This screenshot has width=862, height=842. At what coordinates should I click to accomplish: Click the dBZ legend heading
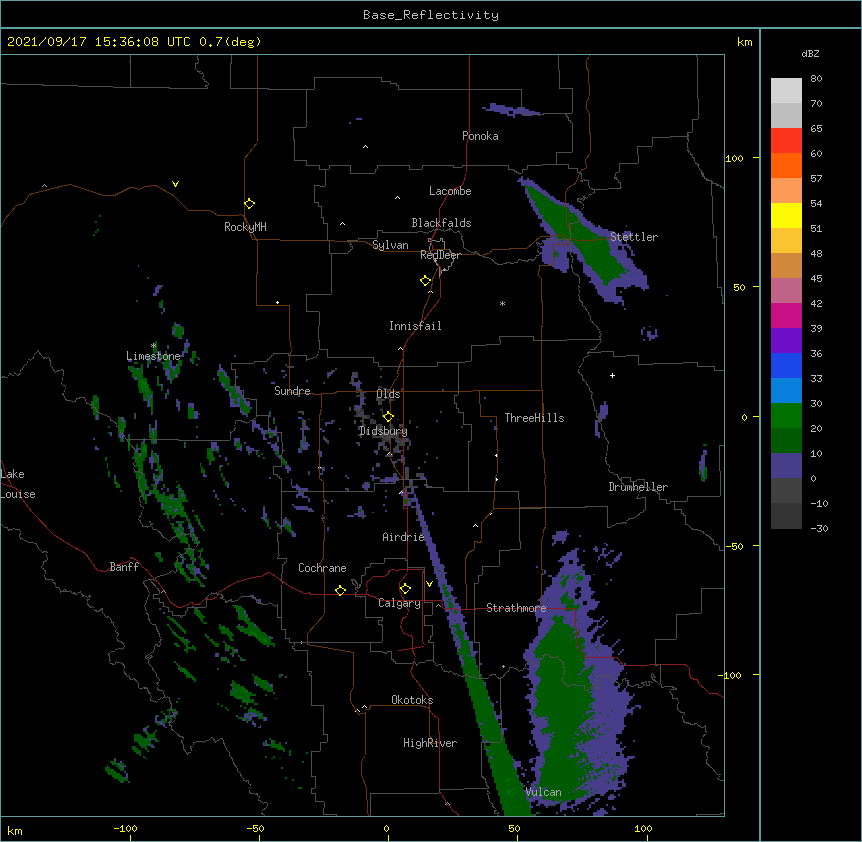(810, 54)
